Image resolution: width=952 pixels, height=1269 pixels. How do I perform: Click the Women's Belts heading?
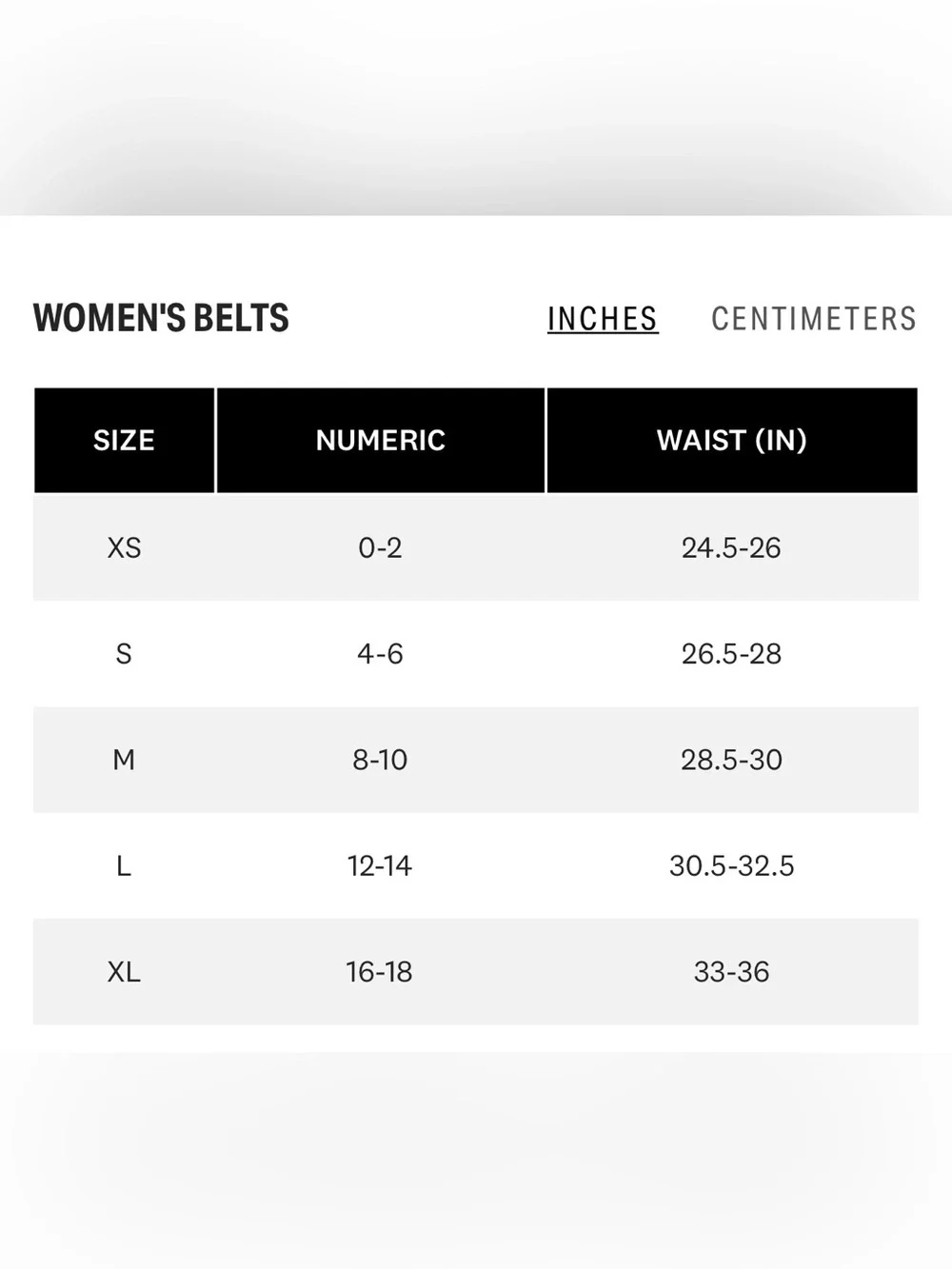(161, 318)
